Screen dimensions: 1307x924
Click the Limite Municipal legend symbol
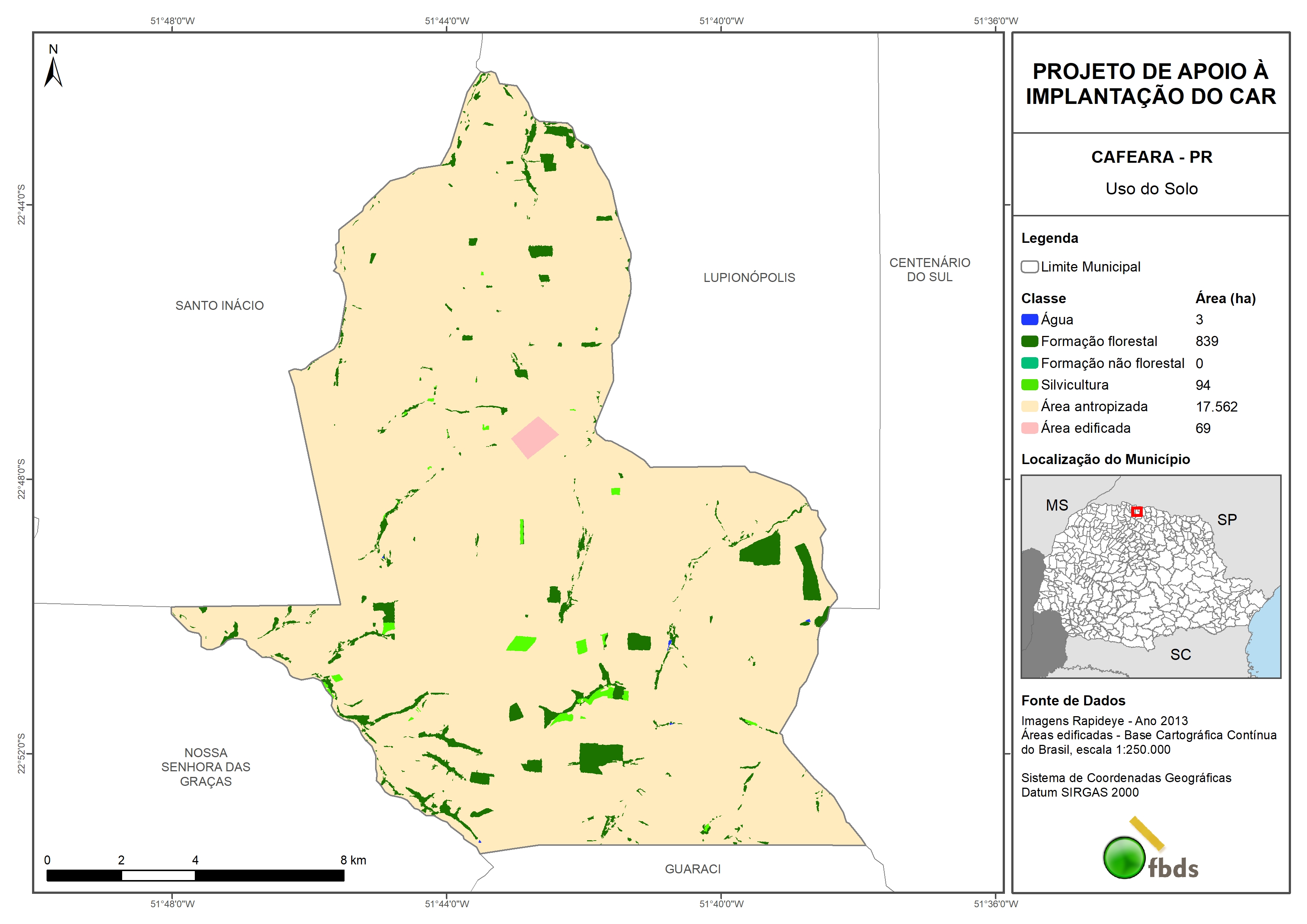point(1029,267)
